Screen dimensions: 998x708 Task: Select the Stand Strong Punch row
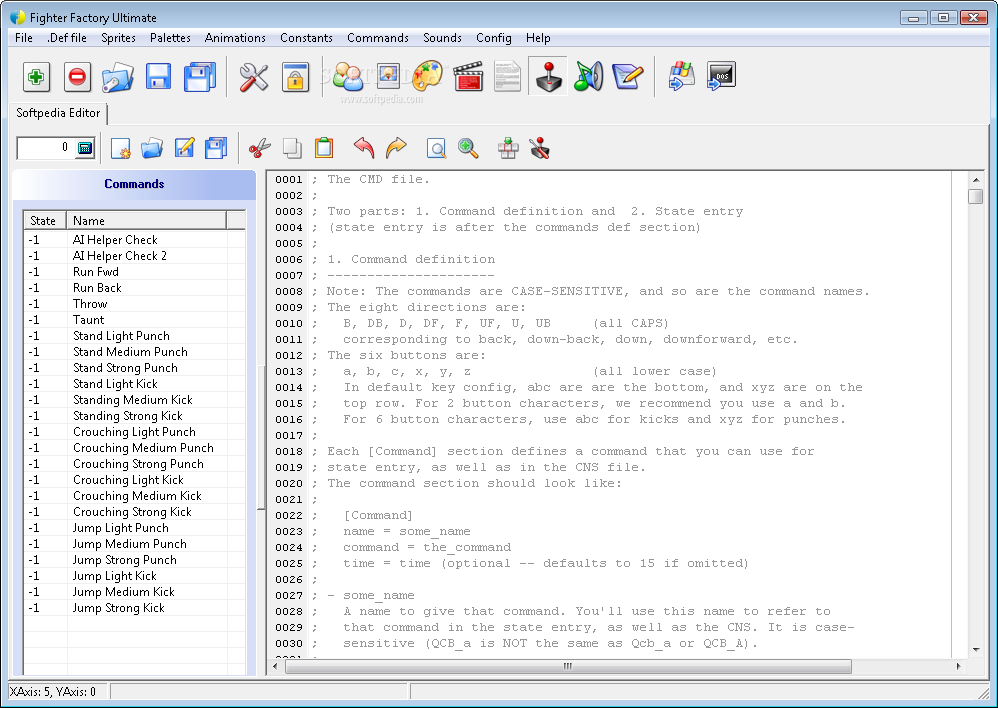[x=134, y=368]
